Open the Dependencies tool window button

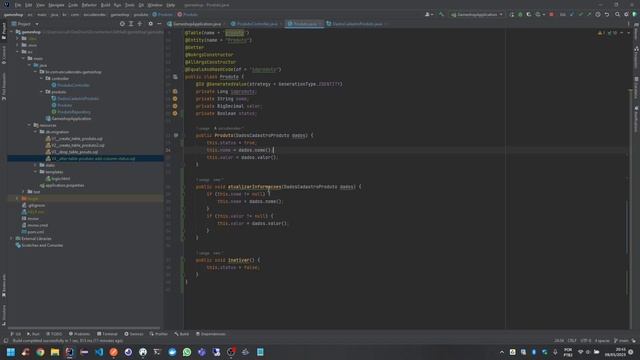pos(211,334)
